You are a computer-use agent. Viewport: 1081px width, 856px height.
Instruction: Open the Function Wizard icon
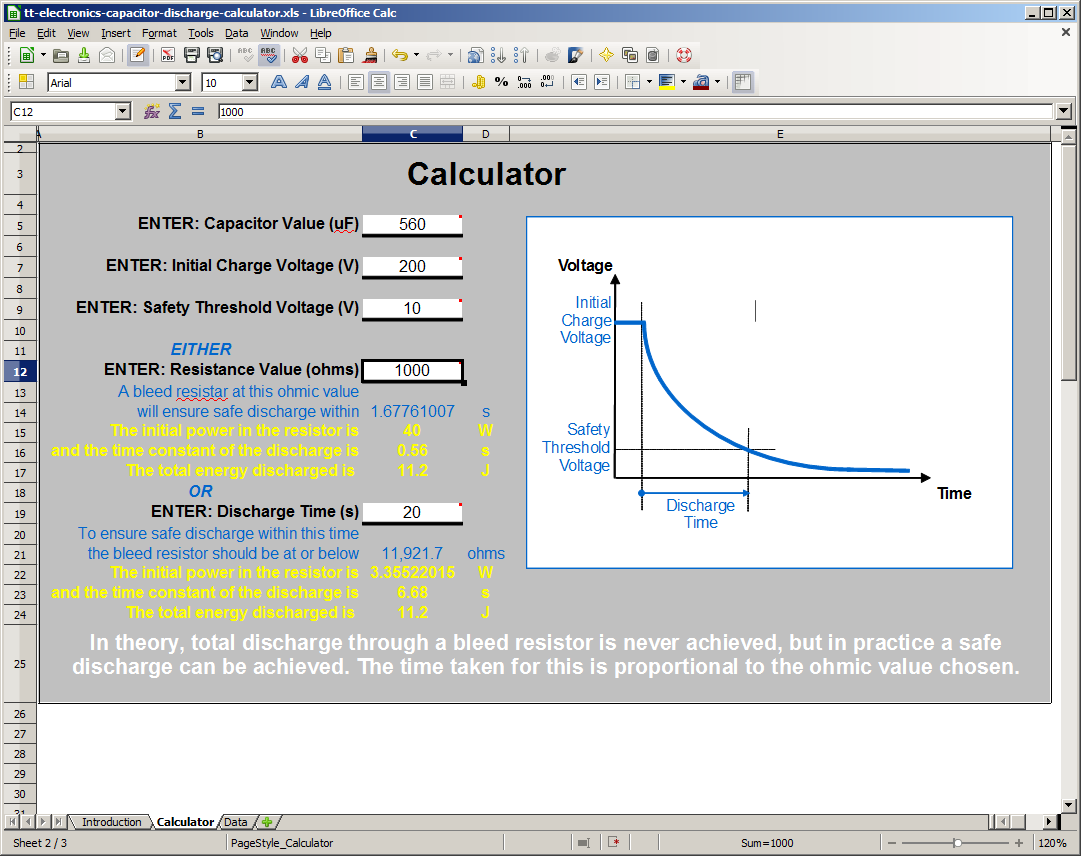click(x=152, y=111)
